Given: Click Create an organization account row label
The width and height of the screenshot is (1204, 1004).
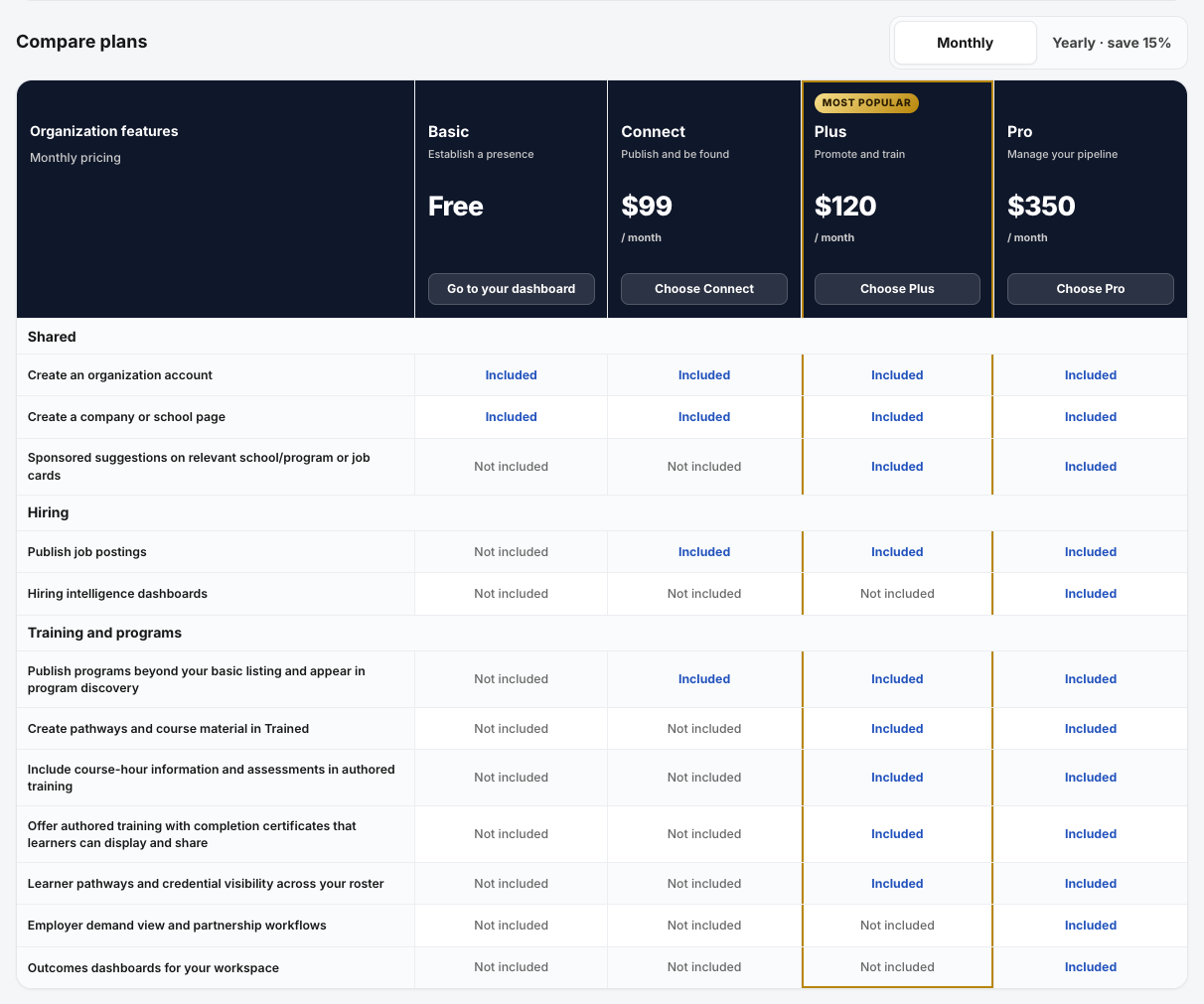Looking at the screenshot, I should pos(120,375).
